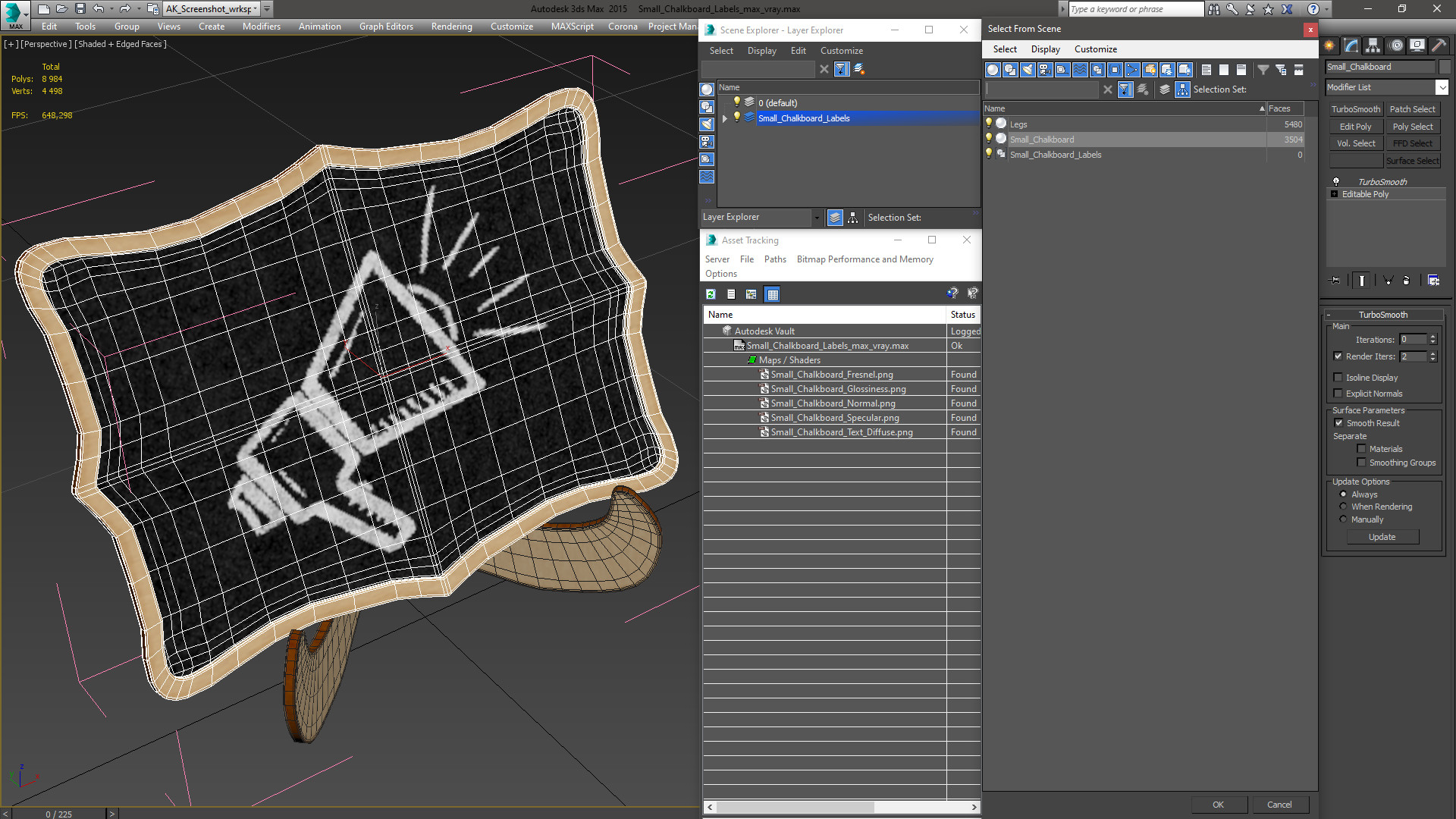Click object color swatch next to Small_Chalkboard name
Screen dimensions: 1456x819
point(1444,67)
